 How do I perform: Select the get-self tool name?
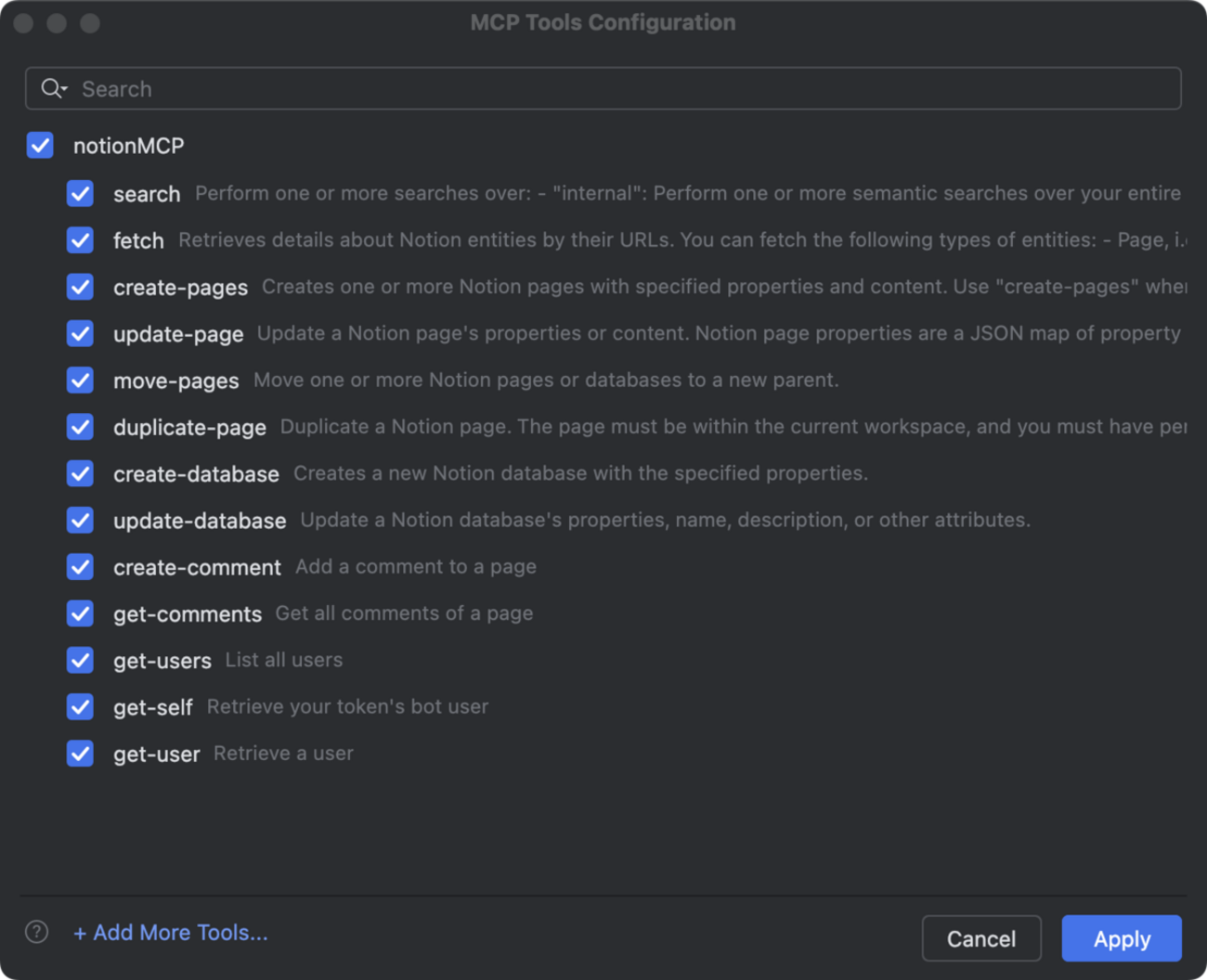[153, 707]
